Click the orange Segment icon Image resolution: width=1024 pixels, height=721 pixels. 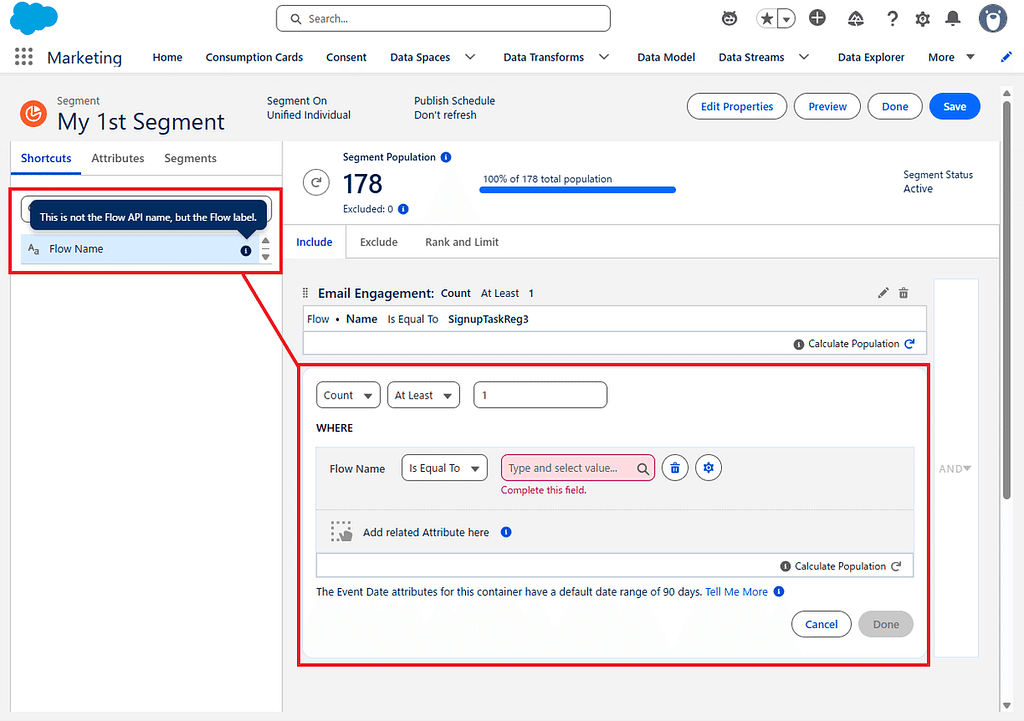pos(33,114)
